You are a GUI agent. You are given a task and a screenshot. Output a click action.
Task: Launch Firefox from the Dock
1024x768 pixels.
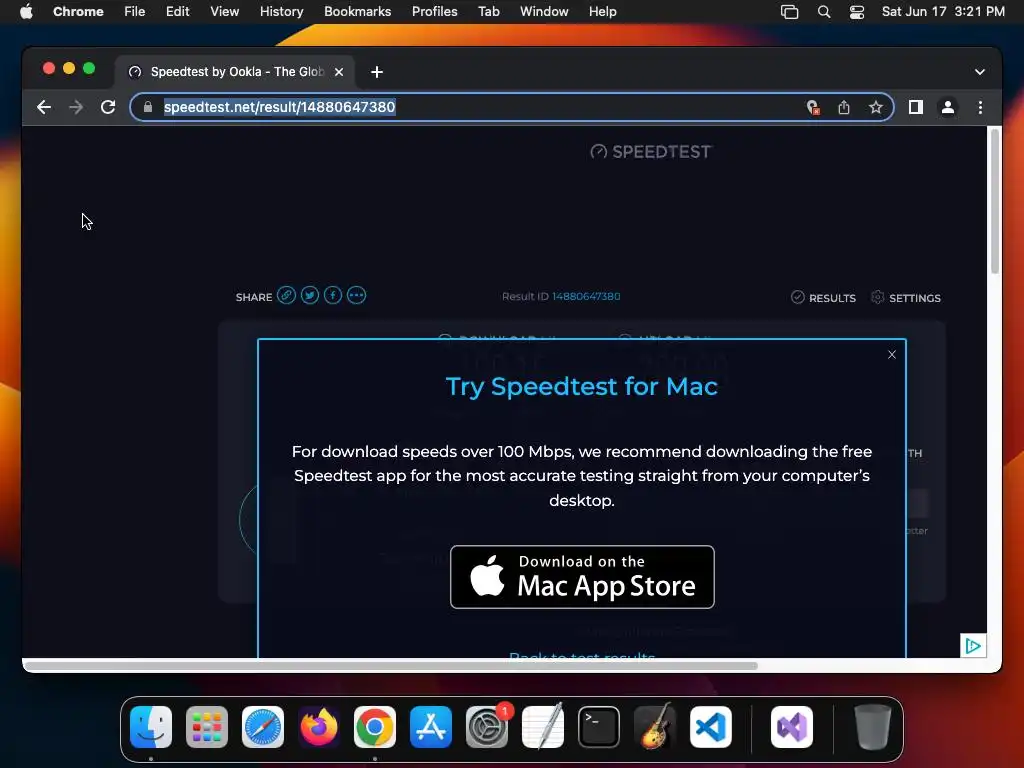click(319, 727)
